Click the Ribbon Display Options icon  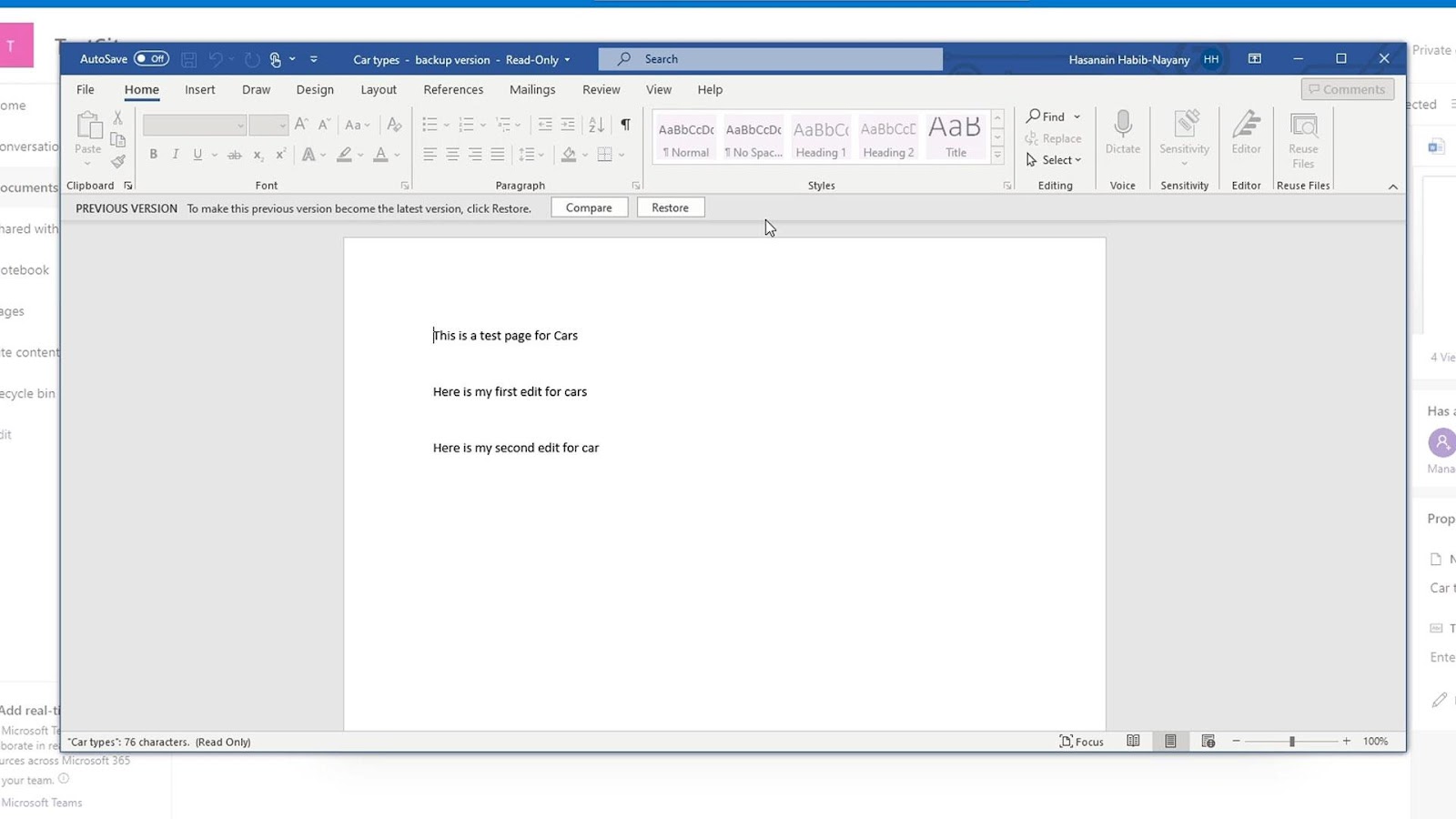(x=1255, y=59)
